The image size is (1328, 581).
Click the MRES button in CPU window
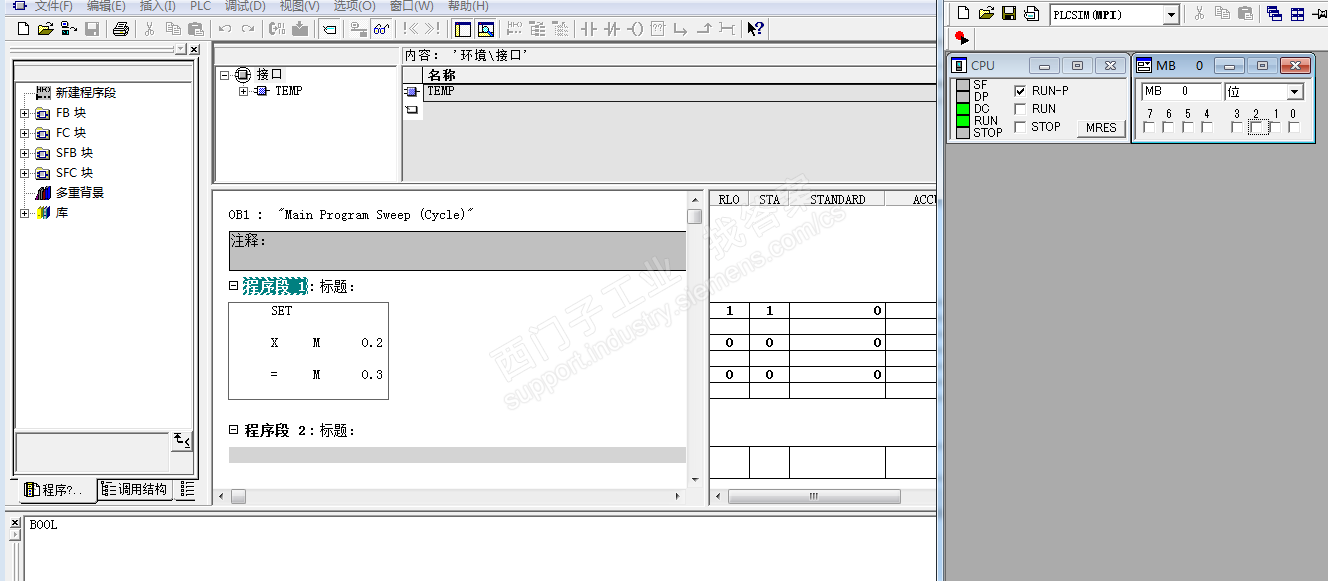(x=1101, y=128)
